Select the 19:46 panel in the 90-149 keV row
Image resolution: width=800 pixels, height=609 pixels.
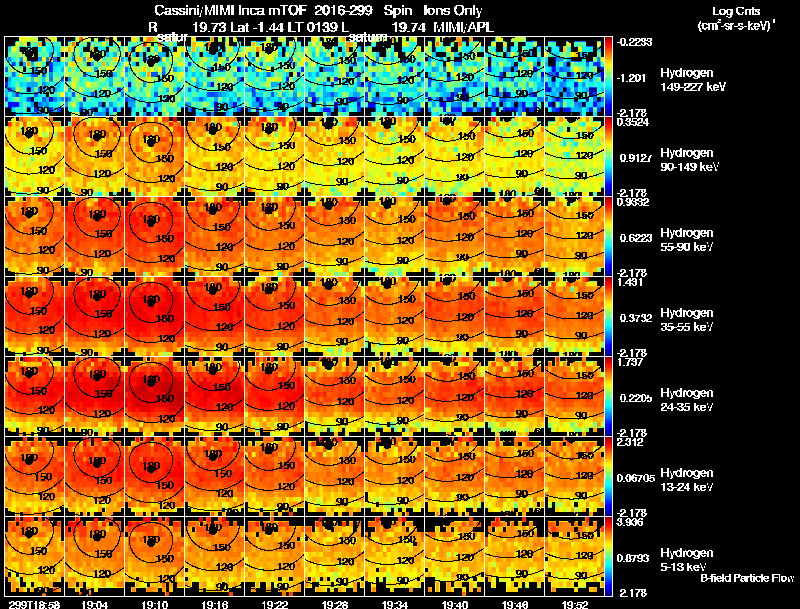tap(515, 157)
